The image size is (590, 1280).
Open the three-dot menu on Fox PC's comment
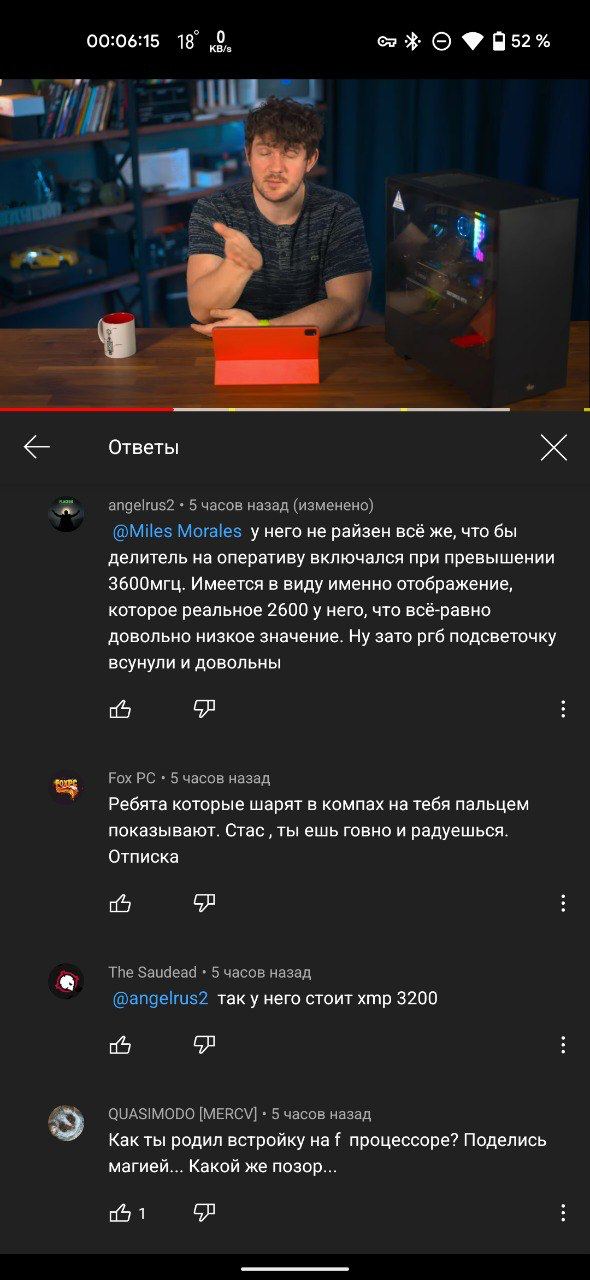coord(563,903)
